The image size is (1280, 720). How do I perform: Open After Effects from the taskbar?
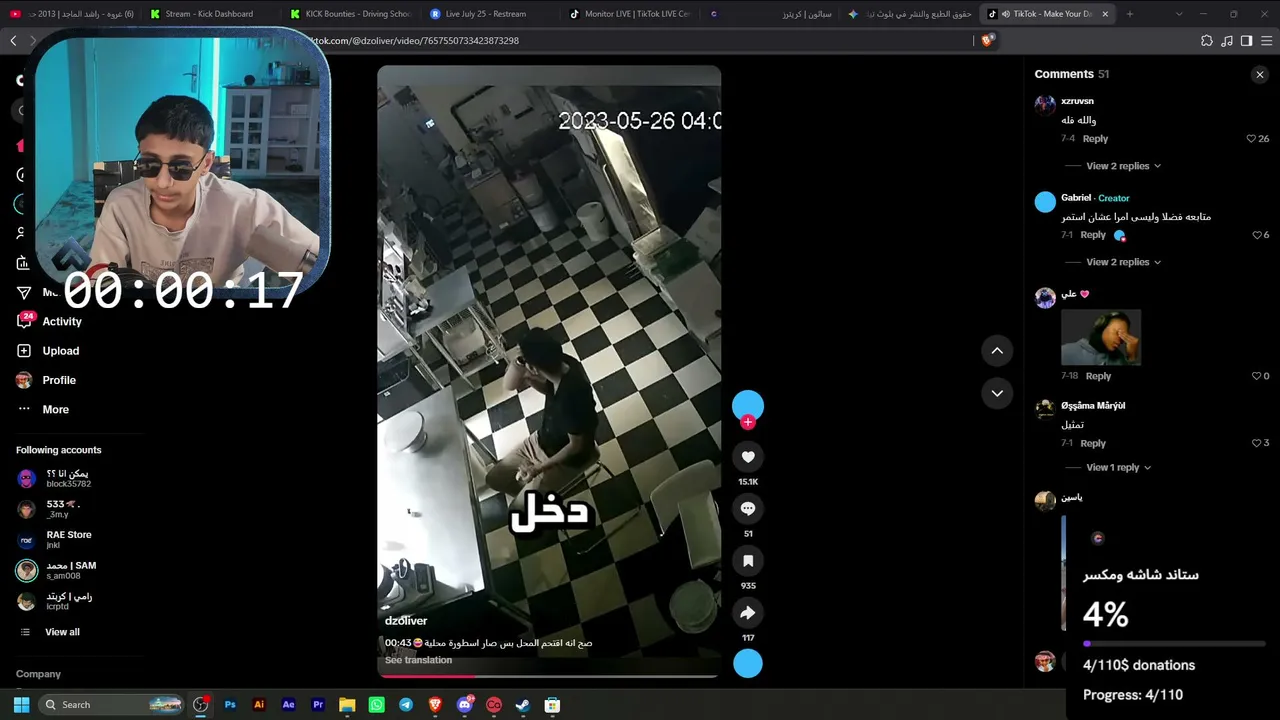point(289,705)
